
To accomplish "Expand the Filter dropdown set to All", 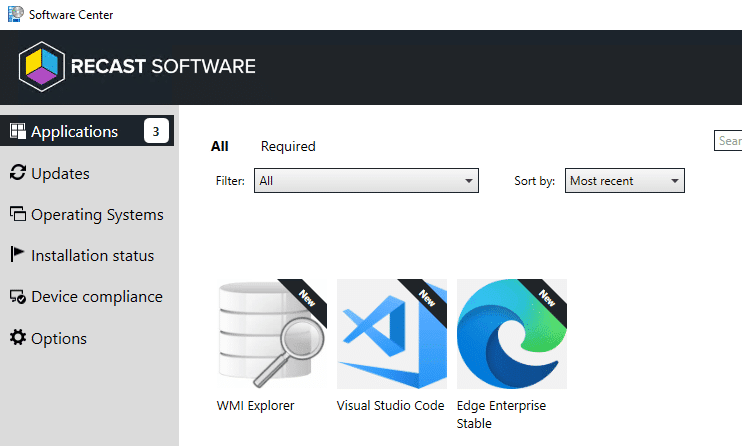I will (x=366, y=181).
